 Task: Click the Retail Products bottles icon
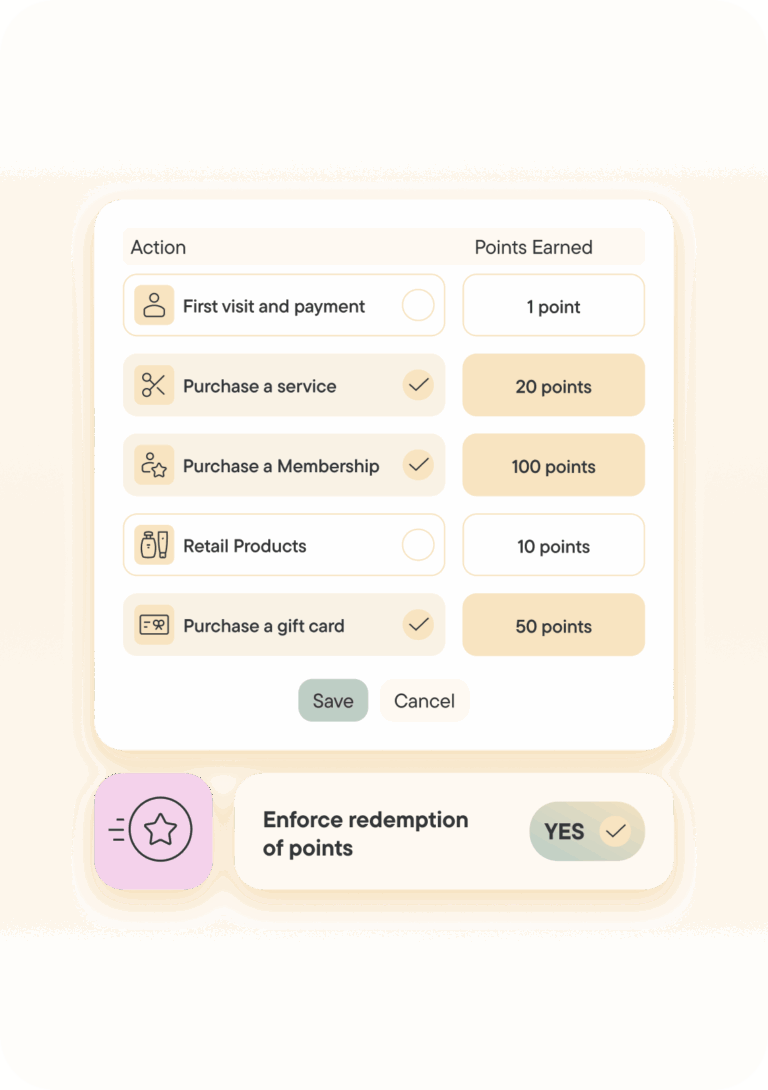(154, 546)
